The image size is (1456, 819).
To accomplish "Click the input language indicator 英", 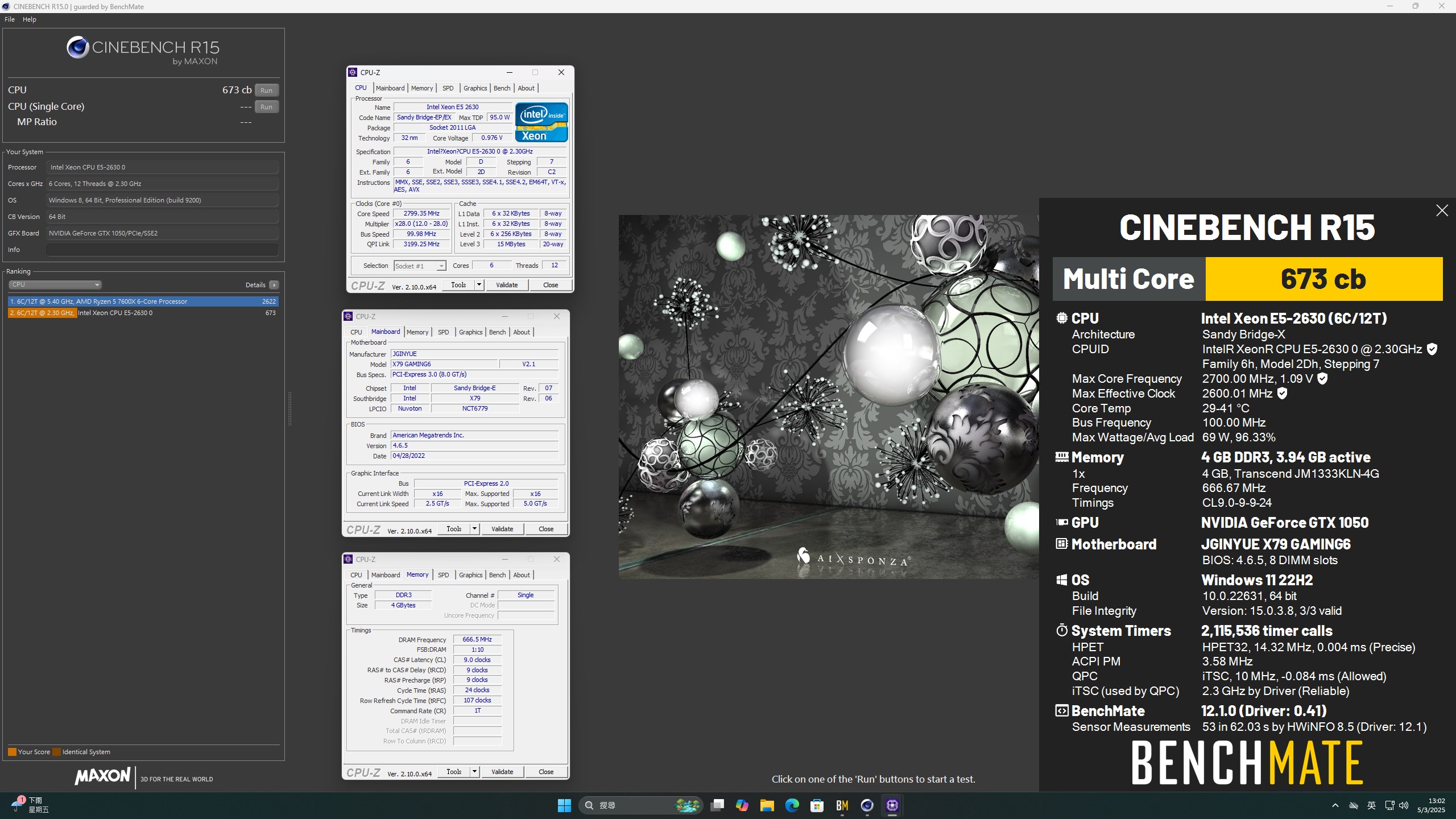I will tap(1371, 805).
